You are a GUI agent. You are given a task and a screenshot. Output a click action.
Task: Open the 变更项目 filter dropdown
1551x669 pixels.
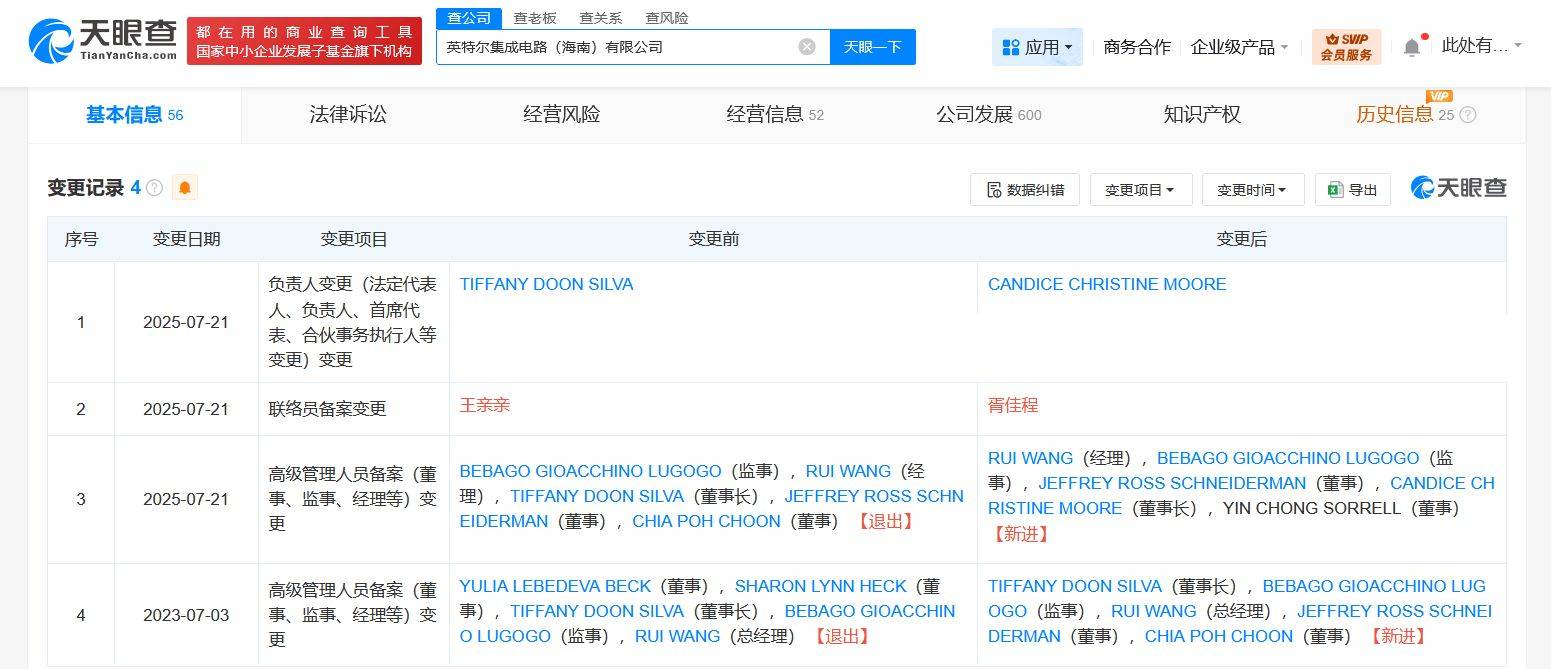coord(1140,190)
